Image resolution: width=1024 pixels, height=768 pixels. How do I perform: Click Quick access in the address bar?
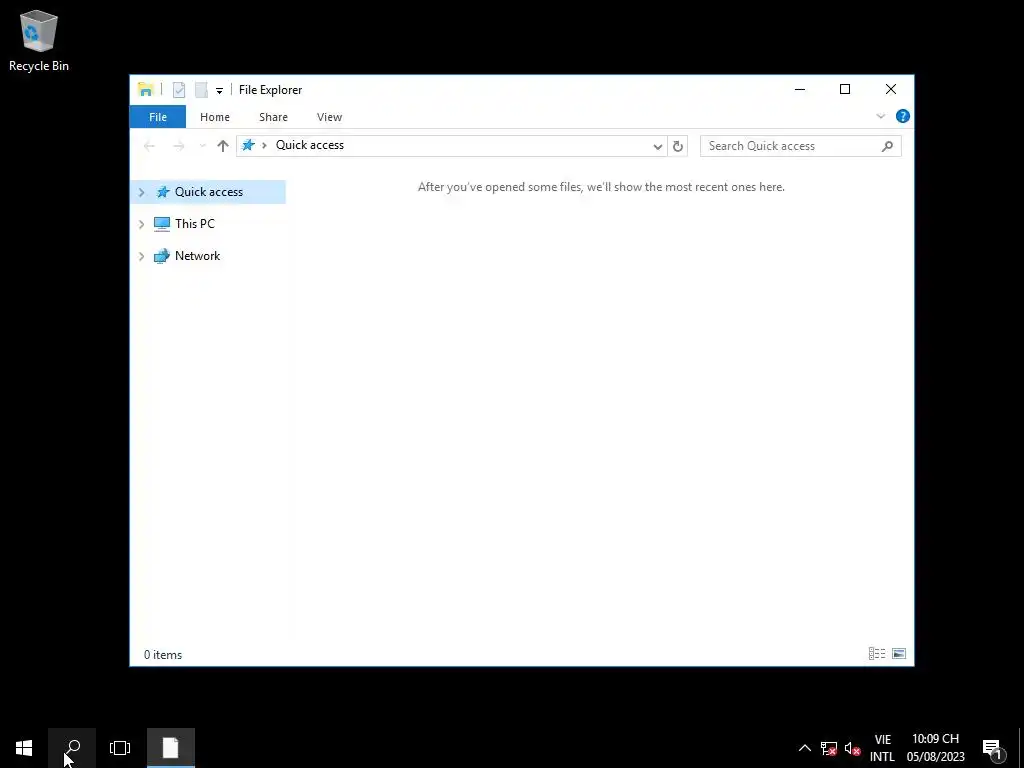click(x=310, y=145)
